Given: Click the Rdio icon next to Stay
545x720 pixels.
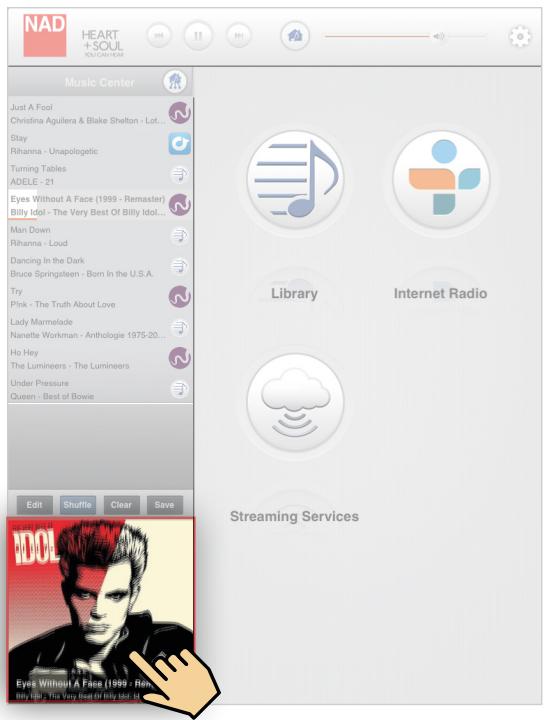Looking at the screenshot, I should [179, 144].
